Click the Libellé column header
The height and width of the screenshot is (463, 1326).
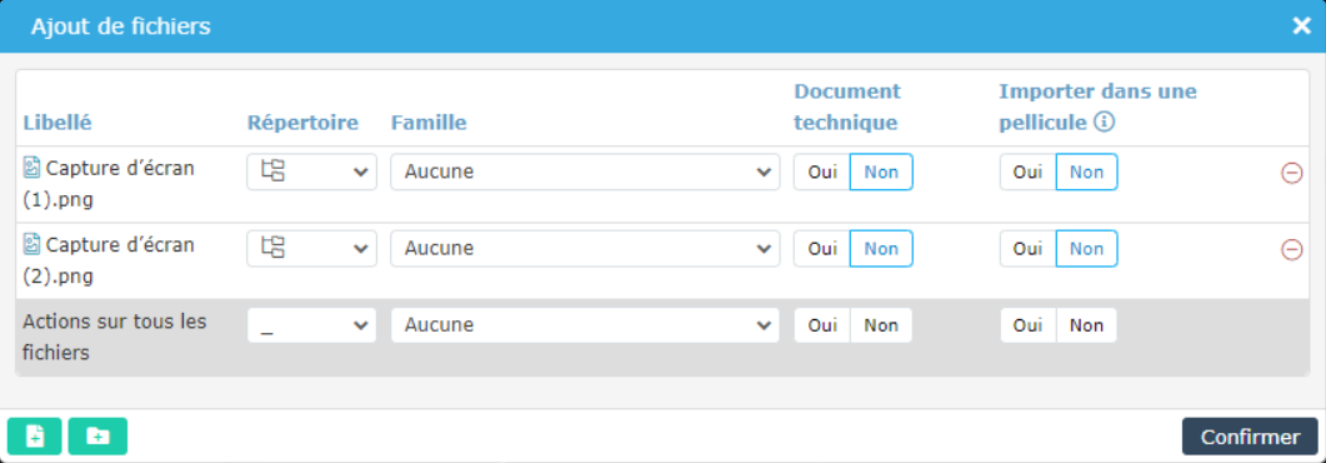(x=57, y=123)
